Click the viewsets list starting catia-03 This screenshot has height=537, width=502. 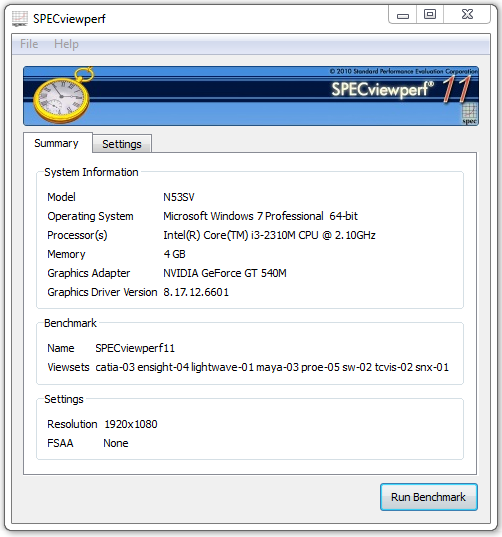pyautogui.click(x=272, y=367)
